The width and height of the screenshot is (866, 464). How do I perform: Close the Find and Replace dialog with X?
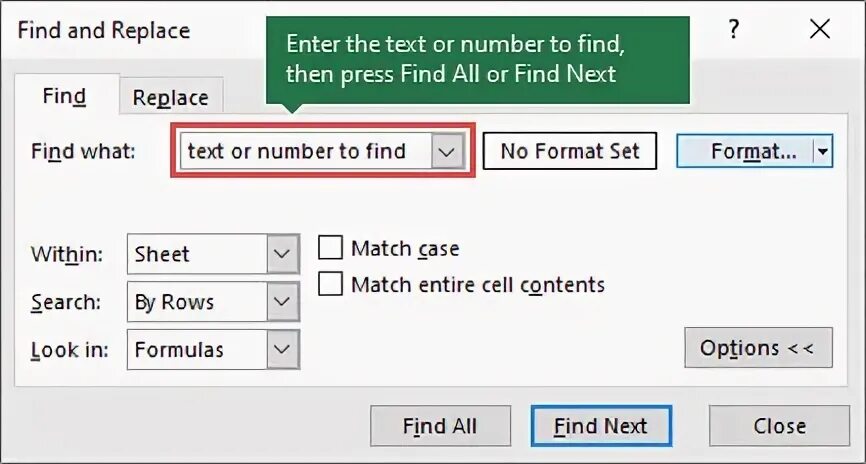(820, 30)
